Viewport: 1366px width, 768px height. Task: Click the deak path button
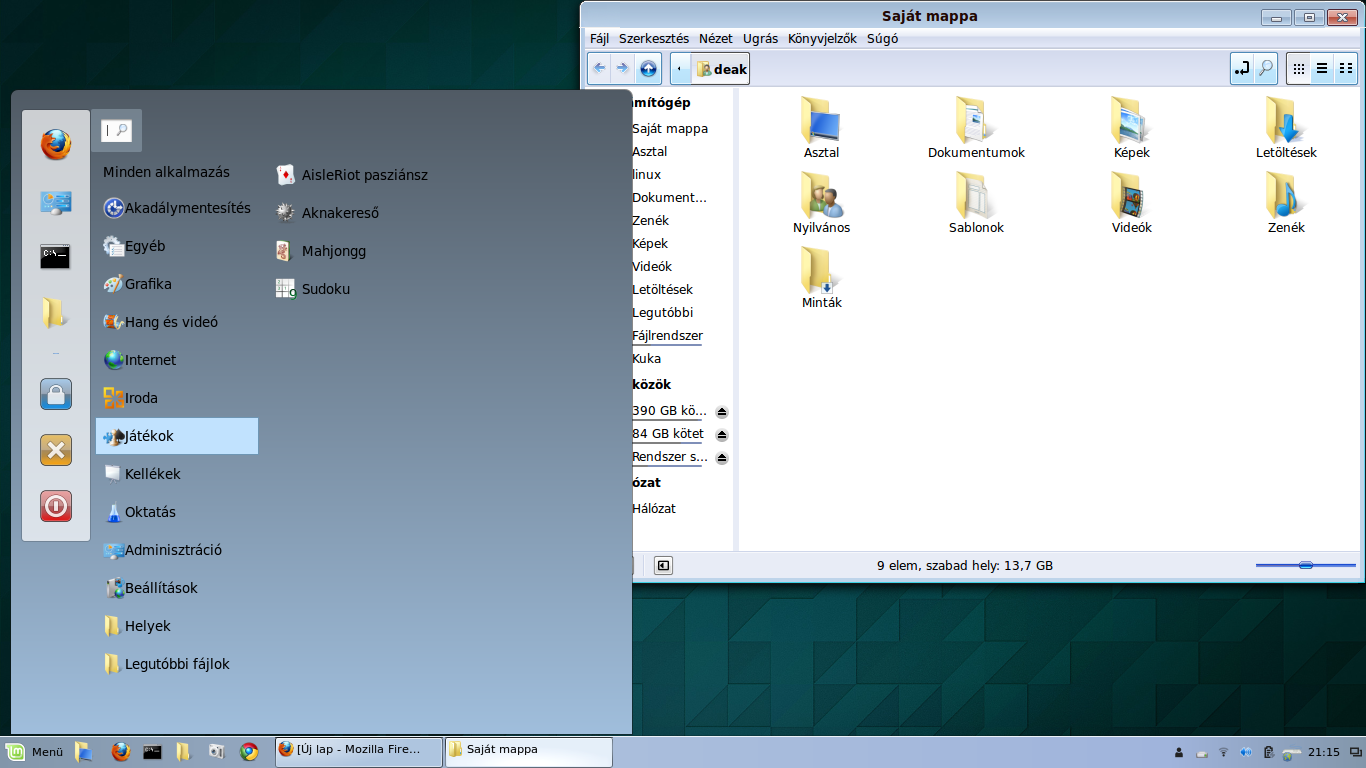(x=721, y=69)
